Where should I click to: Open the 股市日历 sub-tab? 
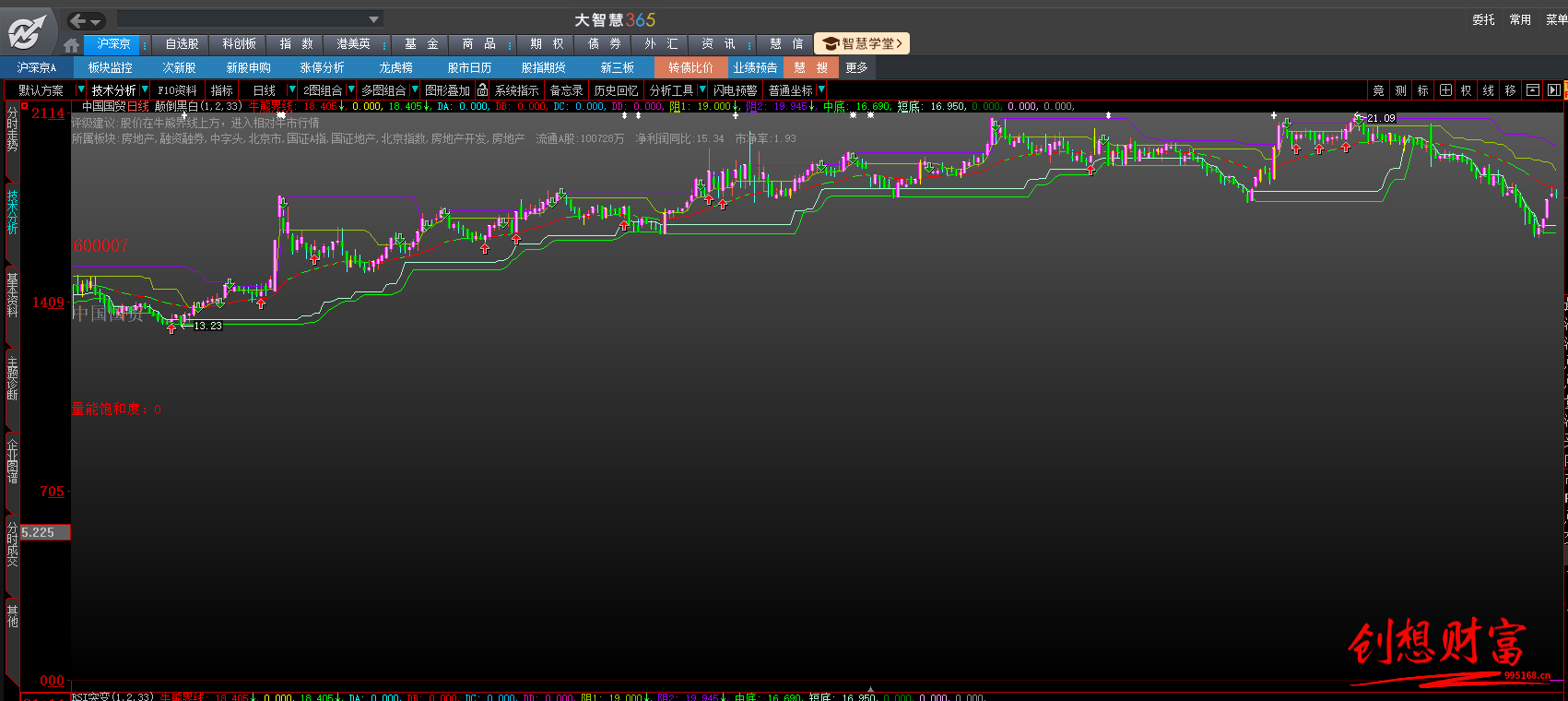[x=469, y=68]
